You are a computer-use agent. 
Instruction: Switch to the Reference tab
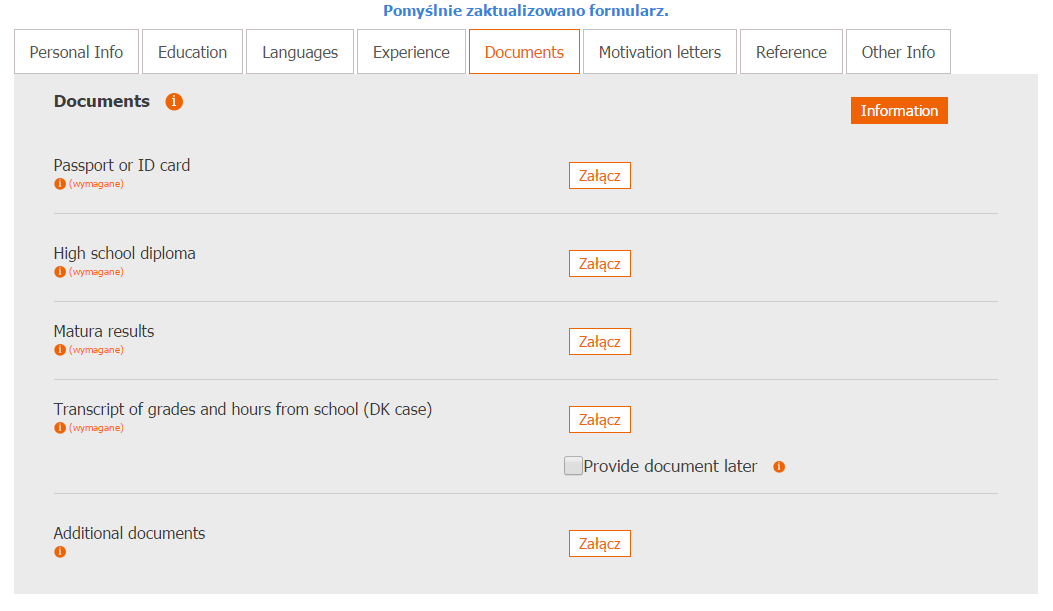pos(791,52)
